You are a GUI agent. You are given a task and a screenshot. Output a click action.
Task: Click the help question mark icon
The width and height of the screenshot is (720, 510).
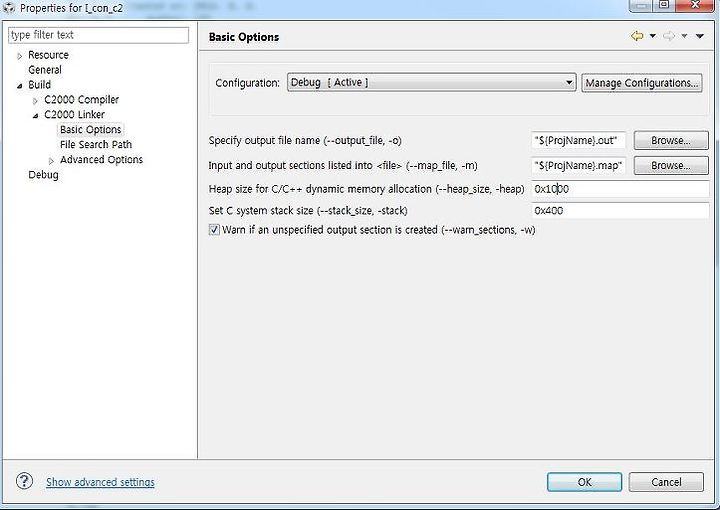click(24, 481)
